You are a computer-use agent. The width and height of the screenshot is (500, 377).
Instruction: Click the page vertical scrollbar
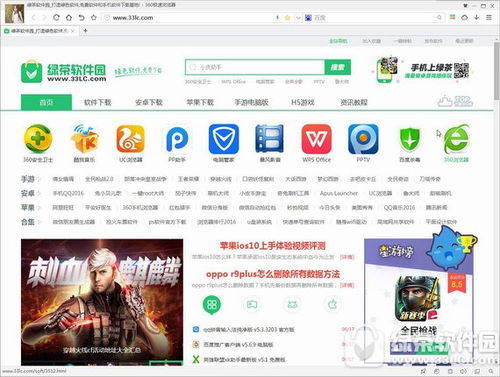tap(496, 71)
